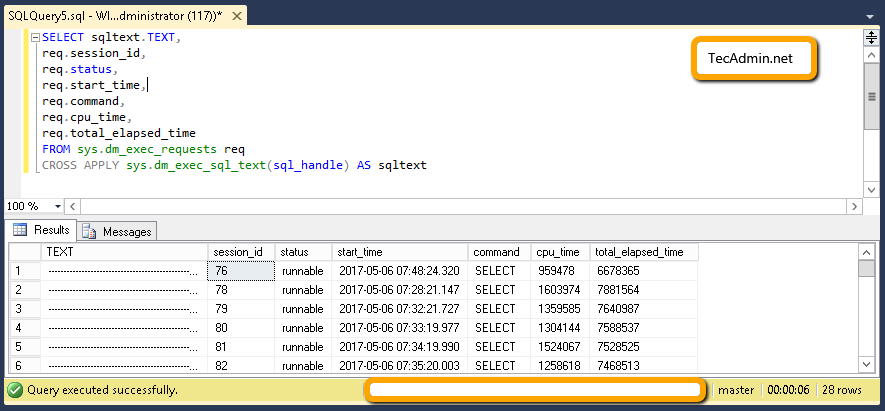The height and width of the screenshot is (411, 885).
Task: Click session_id cell 79
Action: coord(241,309)
